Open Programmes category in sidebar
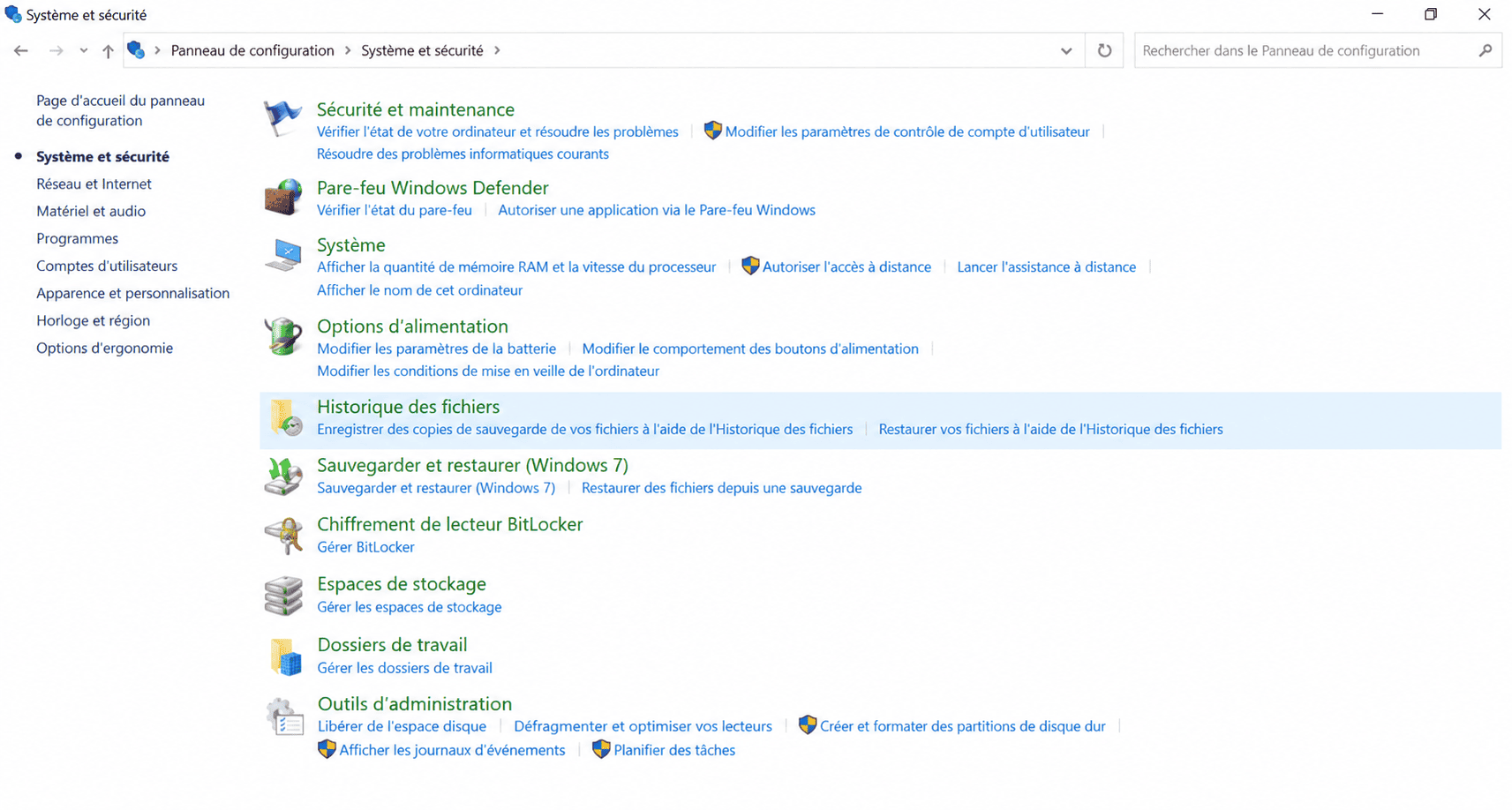Screen dimensions: 1512x810 tap(77, 238)
